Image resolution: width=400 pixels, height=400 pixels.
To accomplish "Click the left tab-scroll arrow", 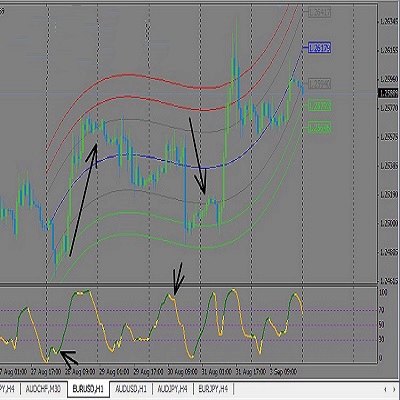I will tap(385, 389).
